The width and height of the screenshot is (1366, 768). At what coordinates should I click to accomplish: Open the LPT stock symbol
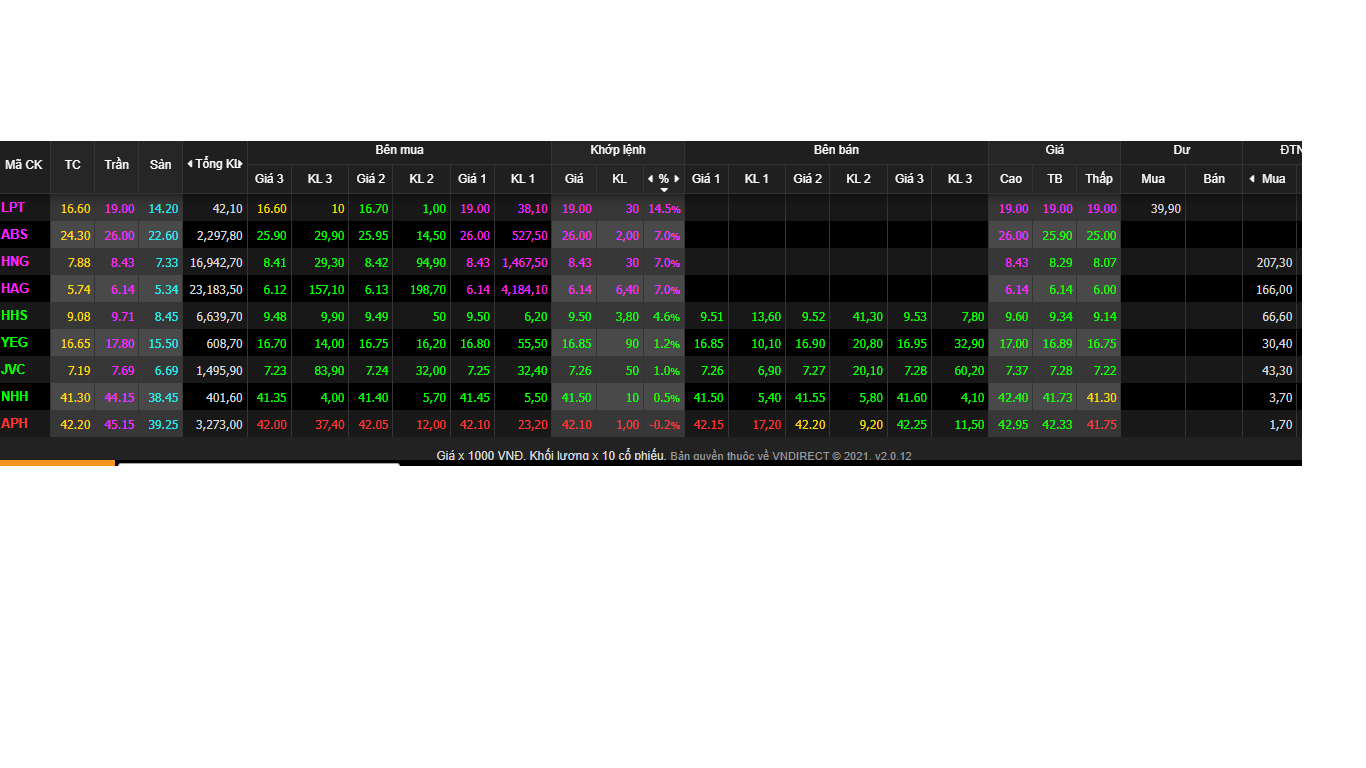[13, 208]
